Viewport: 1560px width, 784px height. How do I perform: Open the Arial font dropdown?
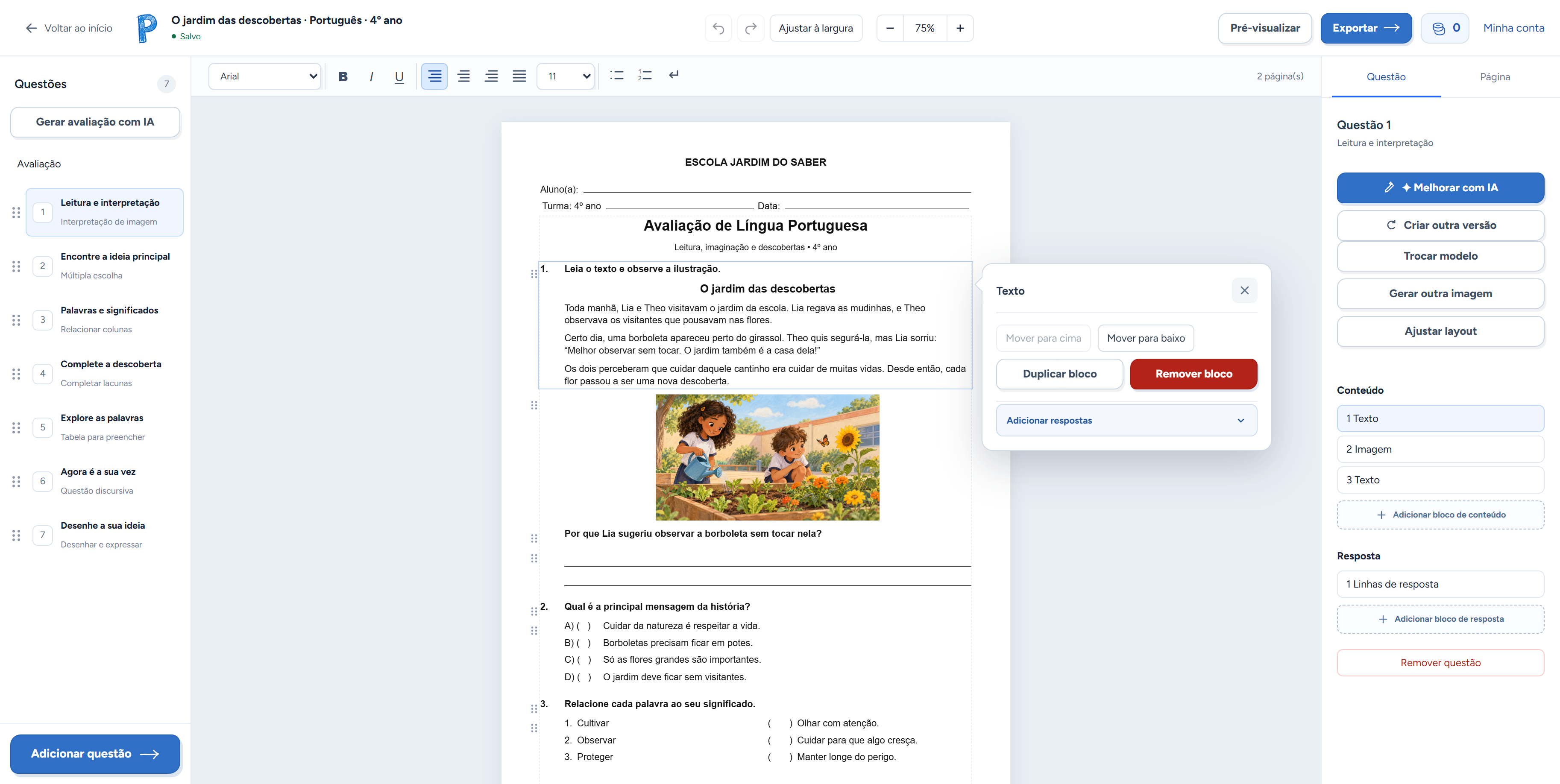[x=265, y=76]
